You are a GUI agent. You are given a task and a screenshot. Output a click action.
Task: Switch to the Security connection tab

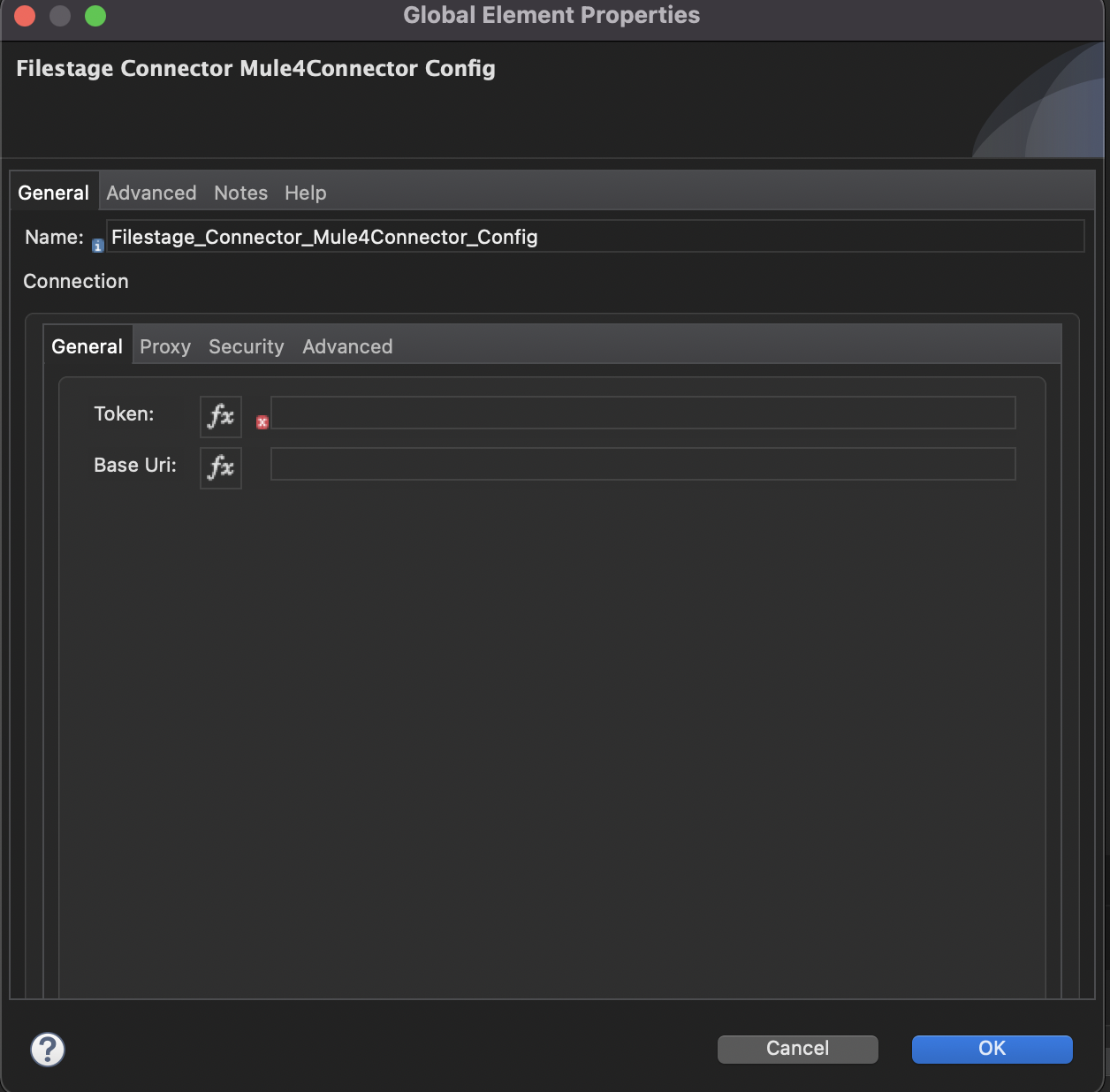click(247, 346)
